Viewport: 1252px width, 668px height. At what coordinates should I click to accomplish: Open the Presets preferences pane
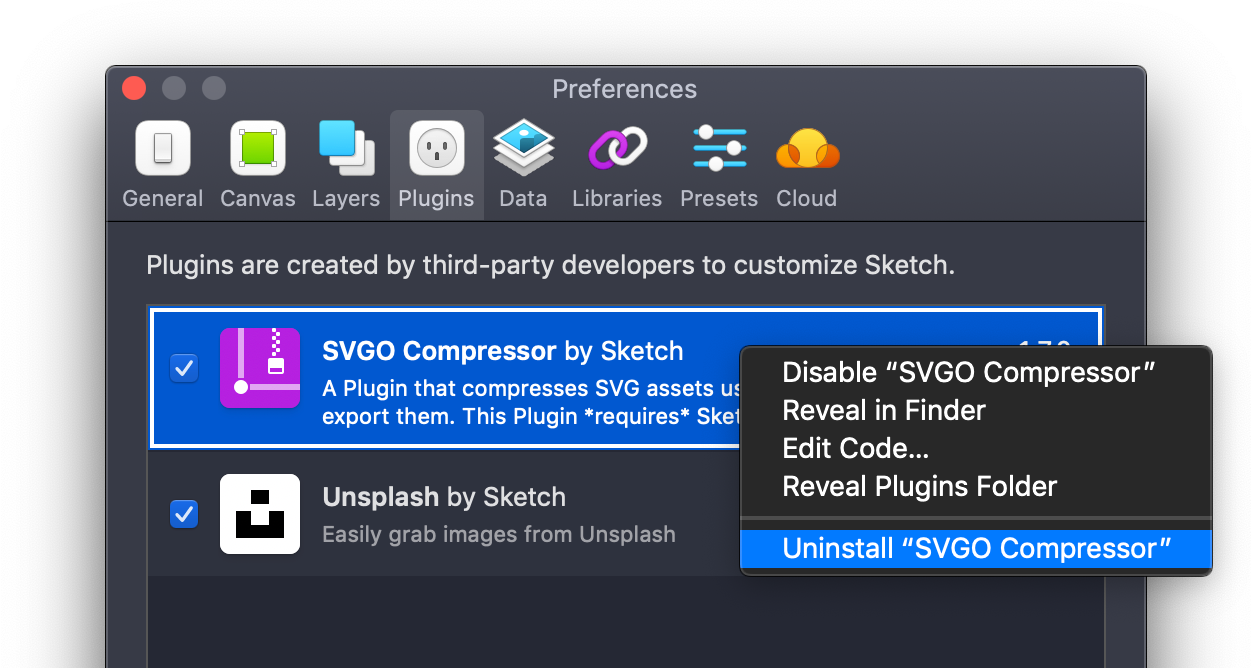point(719,165)
